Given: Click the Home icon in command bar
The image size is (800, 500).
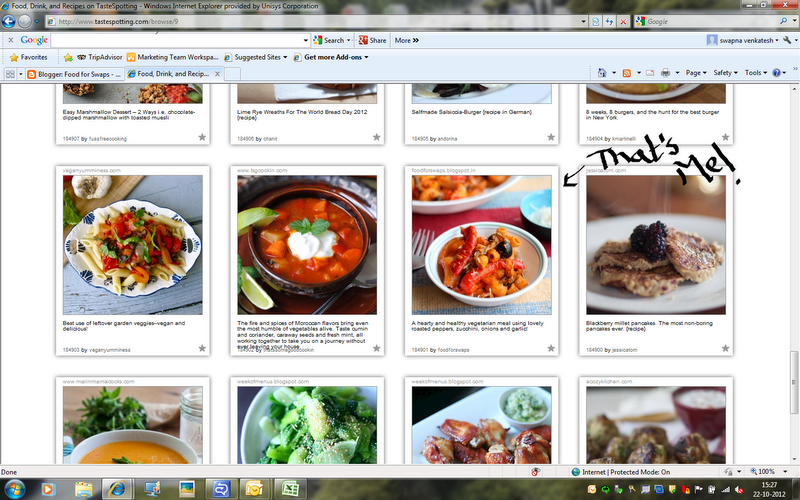Looking at the screenshot, I should [603, 73].
